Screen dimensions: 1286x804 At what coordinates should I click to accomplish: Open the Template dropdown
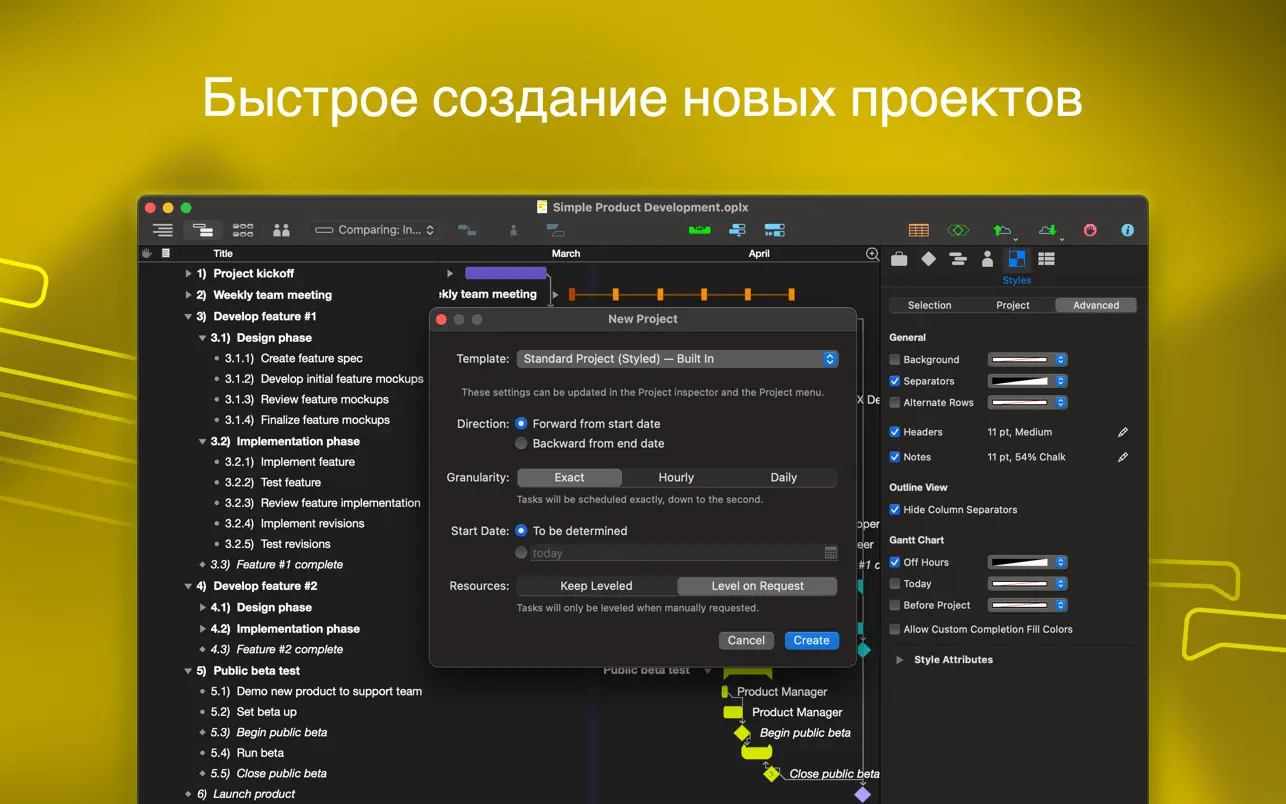677,359
